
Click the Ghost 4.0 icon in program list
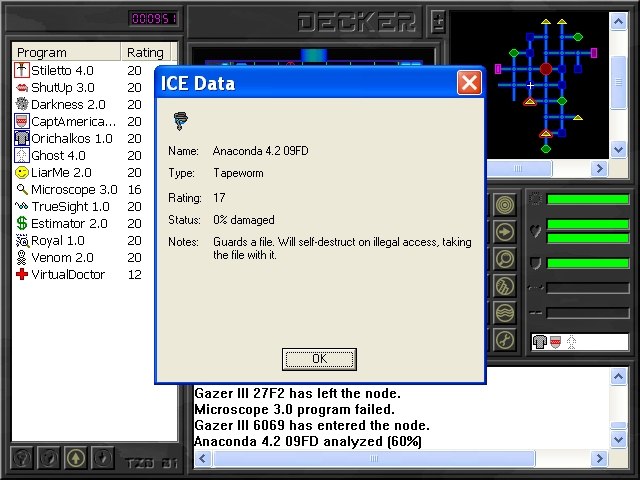coord(22,156)
